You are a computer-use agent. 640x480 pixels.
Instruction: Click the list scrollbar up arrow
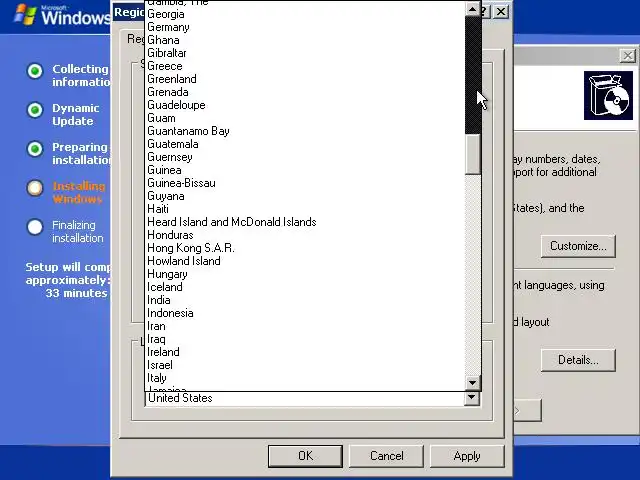pos(473,9)
